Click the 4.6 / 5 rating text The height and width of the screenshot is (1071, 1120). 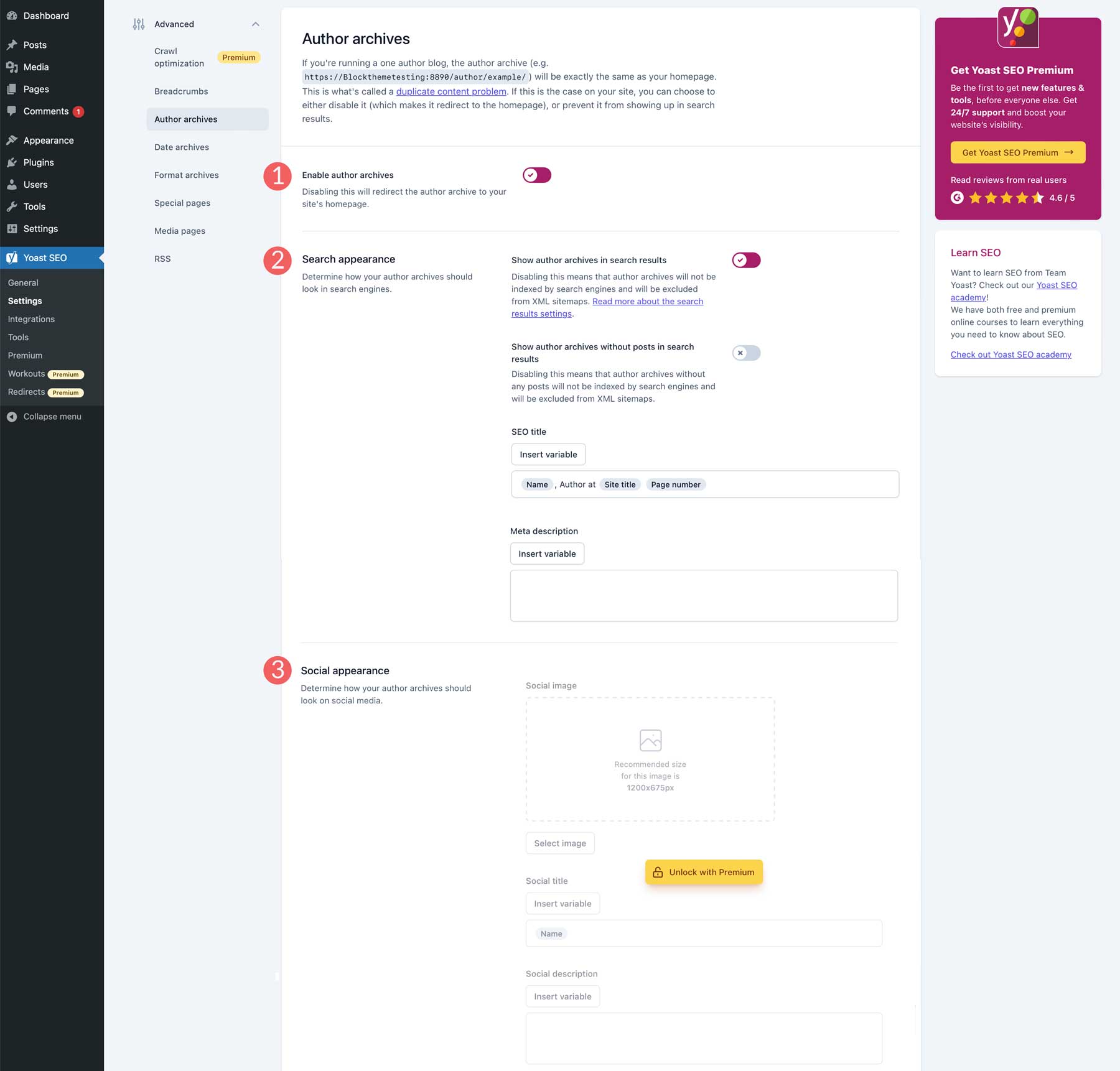point(1062,198)
